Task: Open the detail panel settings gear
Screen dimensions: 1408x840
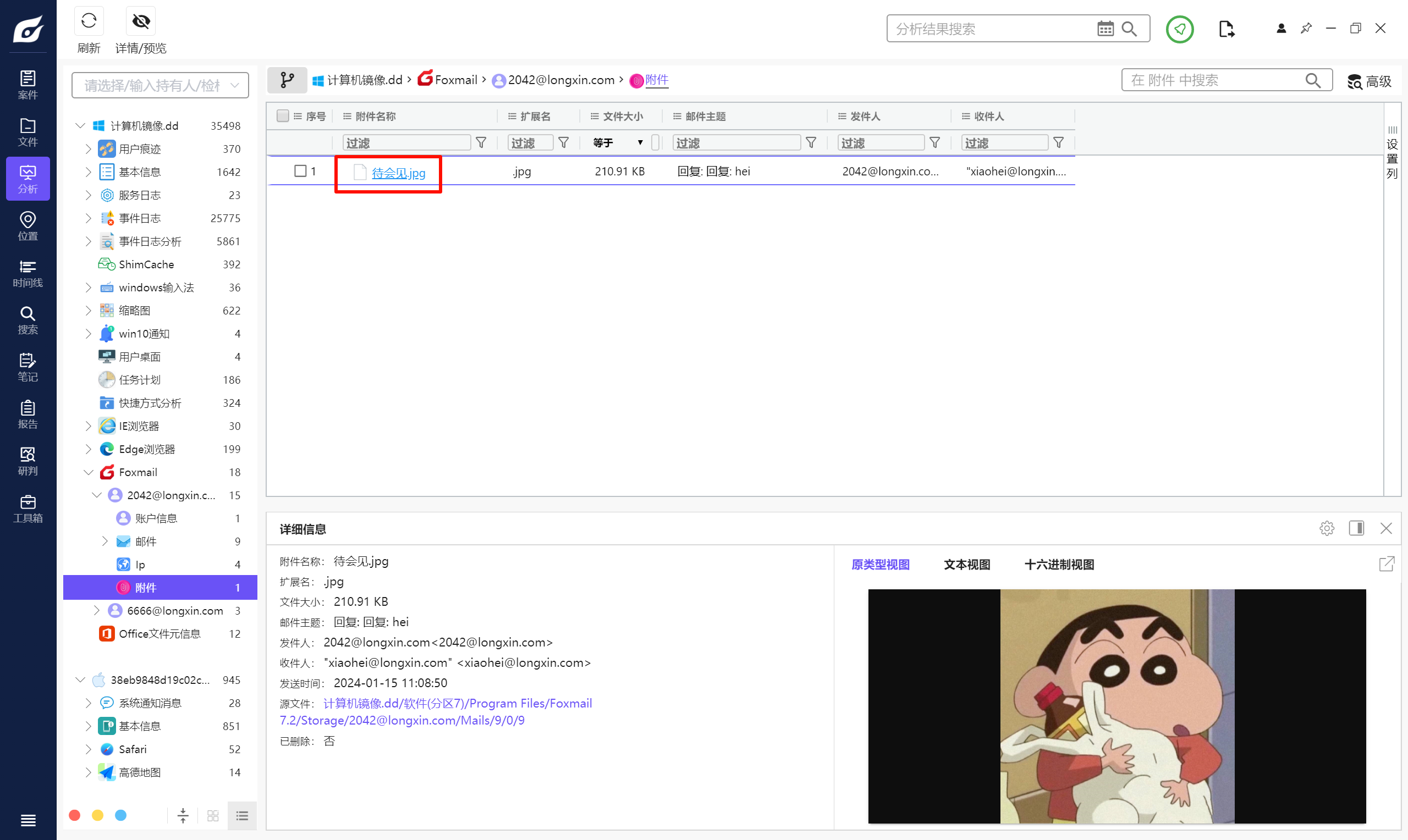Action: coord(1327,528)
